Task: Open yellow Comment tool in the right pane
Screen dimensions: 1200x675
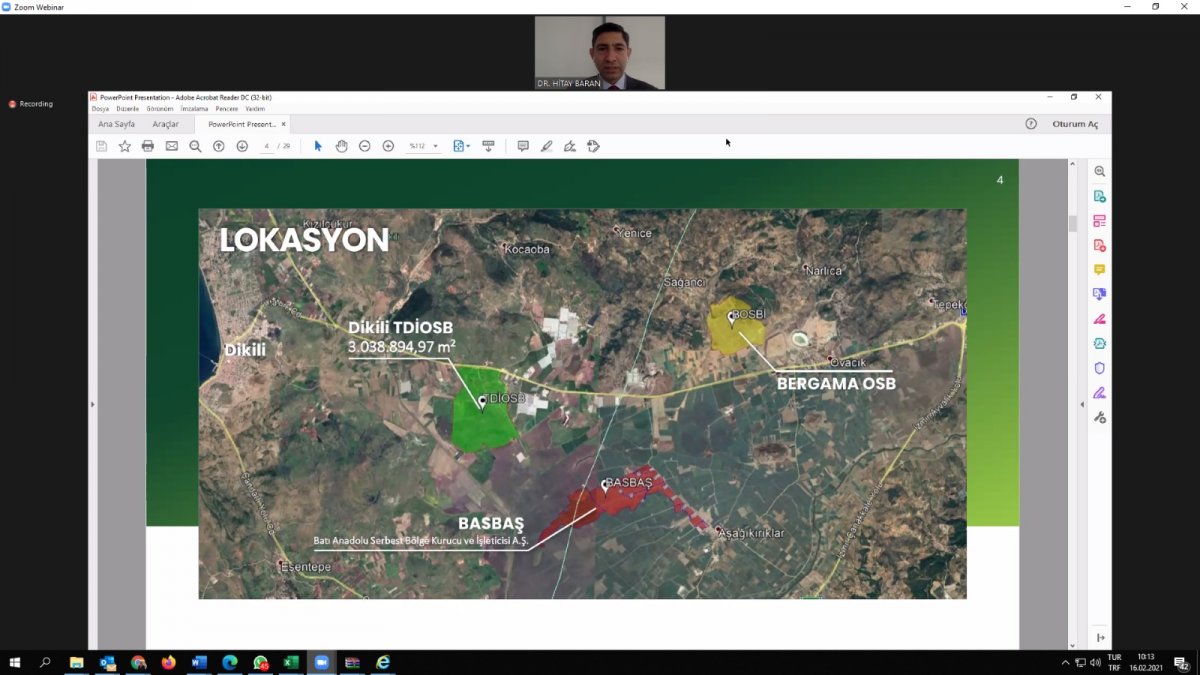Action: point(1100,270)
